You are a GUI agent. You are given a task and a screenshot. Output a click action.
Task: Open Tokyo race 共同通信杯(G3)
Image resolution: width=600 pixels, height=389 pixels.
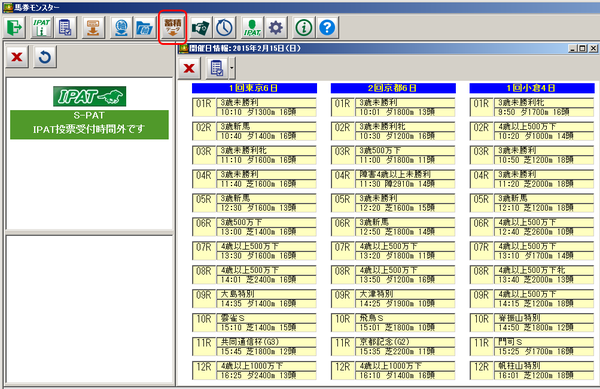(266, 342)
